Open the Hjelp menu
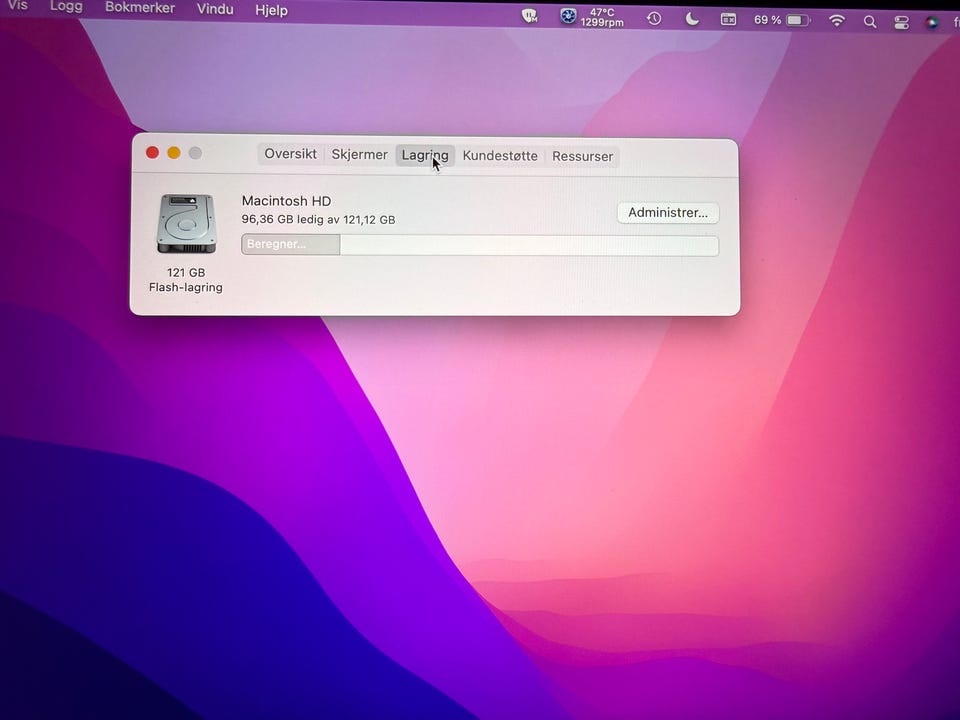 pos(271,11)
